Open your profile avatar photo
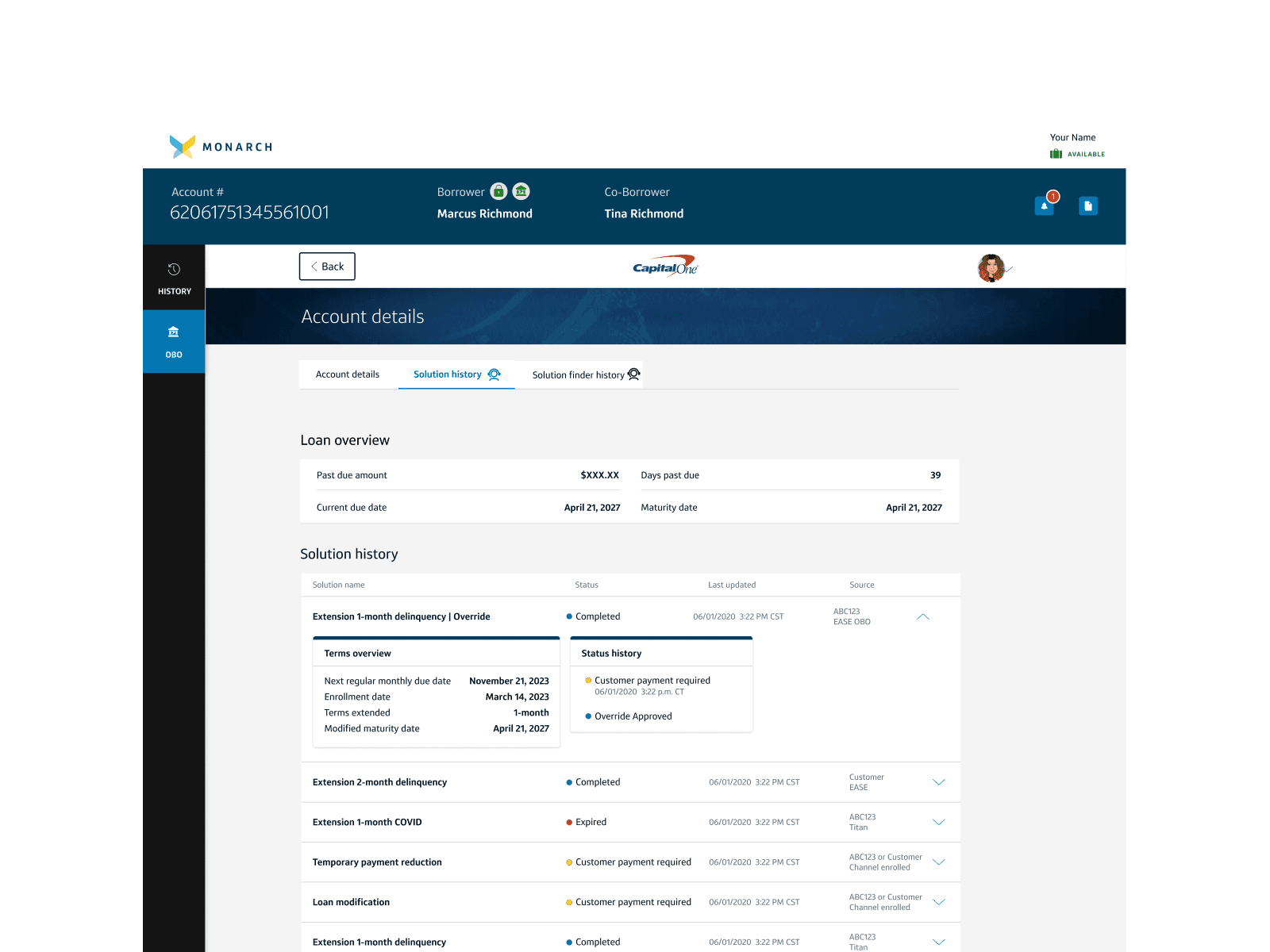 click(991, 268)
